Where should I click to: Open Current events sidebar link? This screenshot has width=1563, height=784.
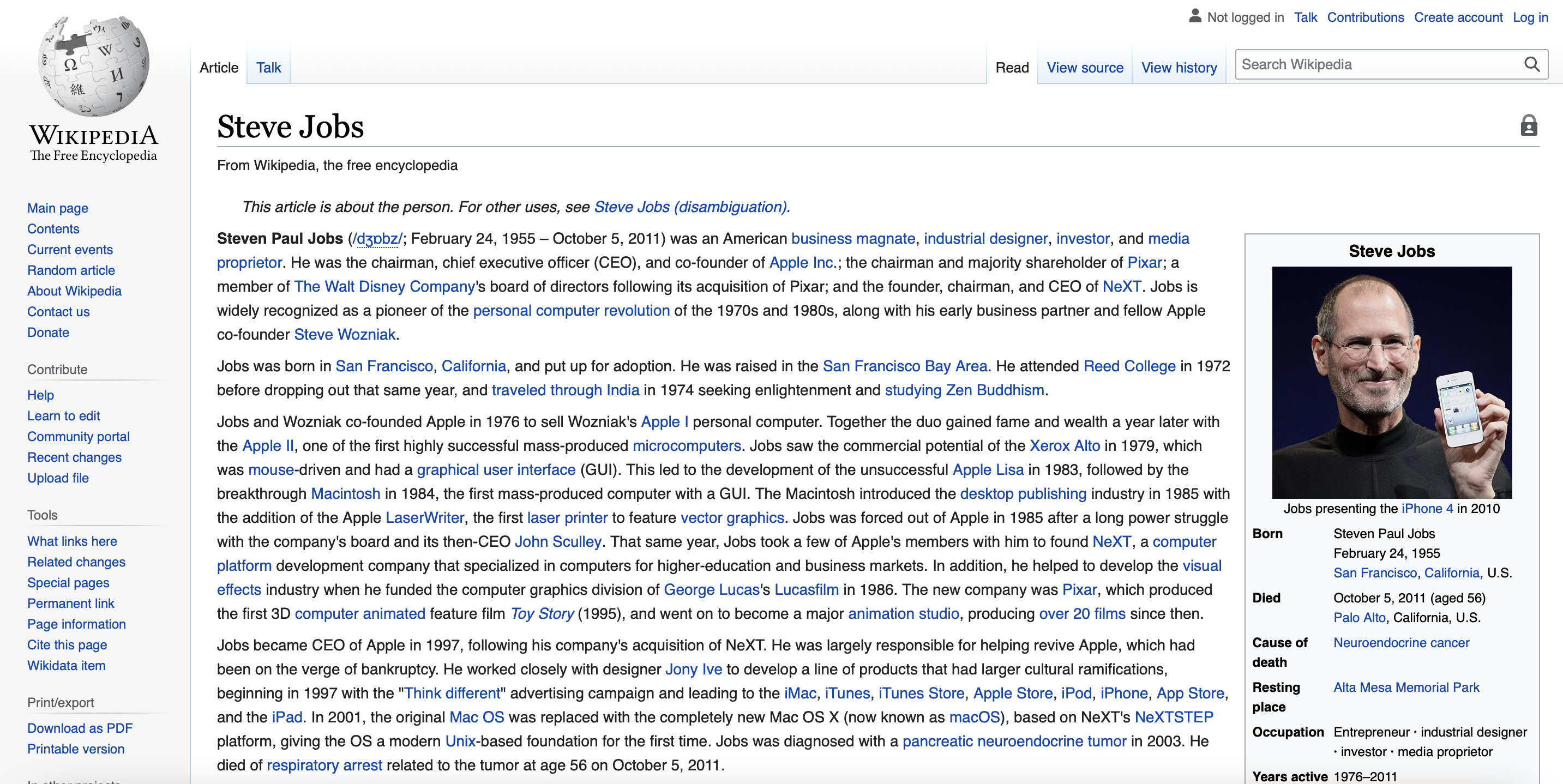pos(70,249)
